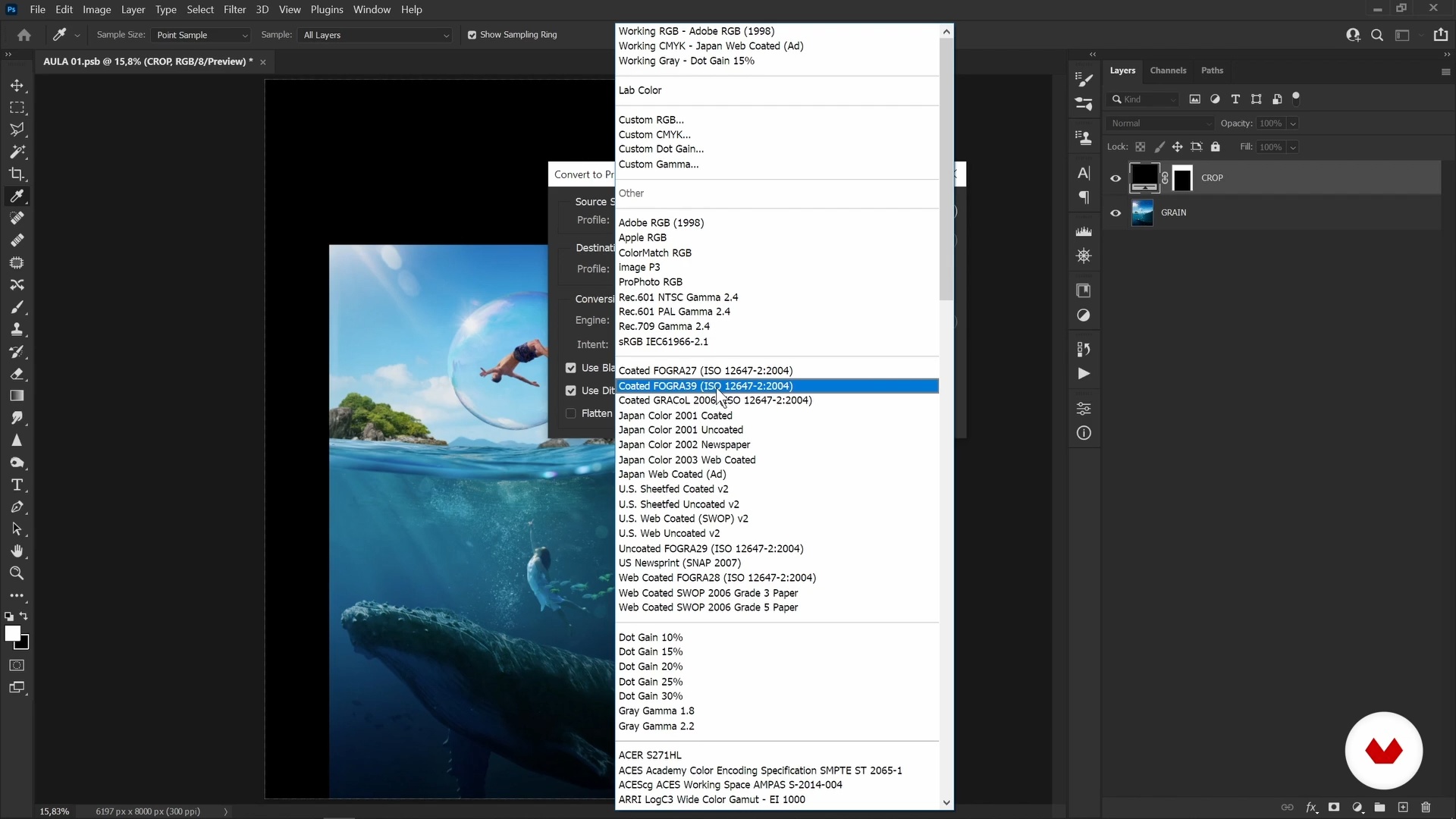Screen dimensions: 1456x819
Task: Select the Hand tool
Action: click(17, 551)
